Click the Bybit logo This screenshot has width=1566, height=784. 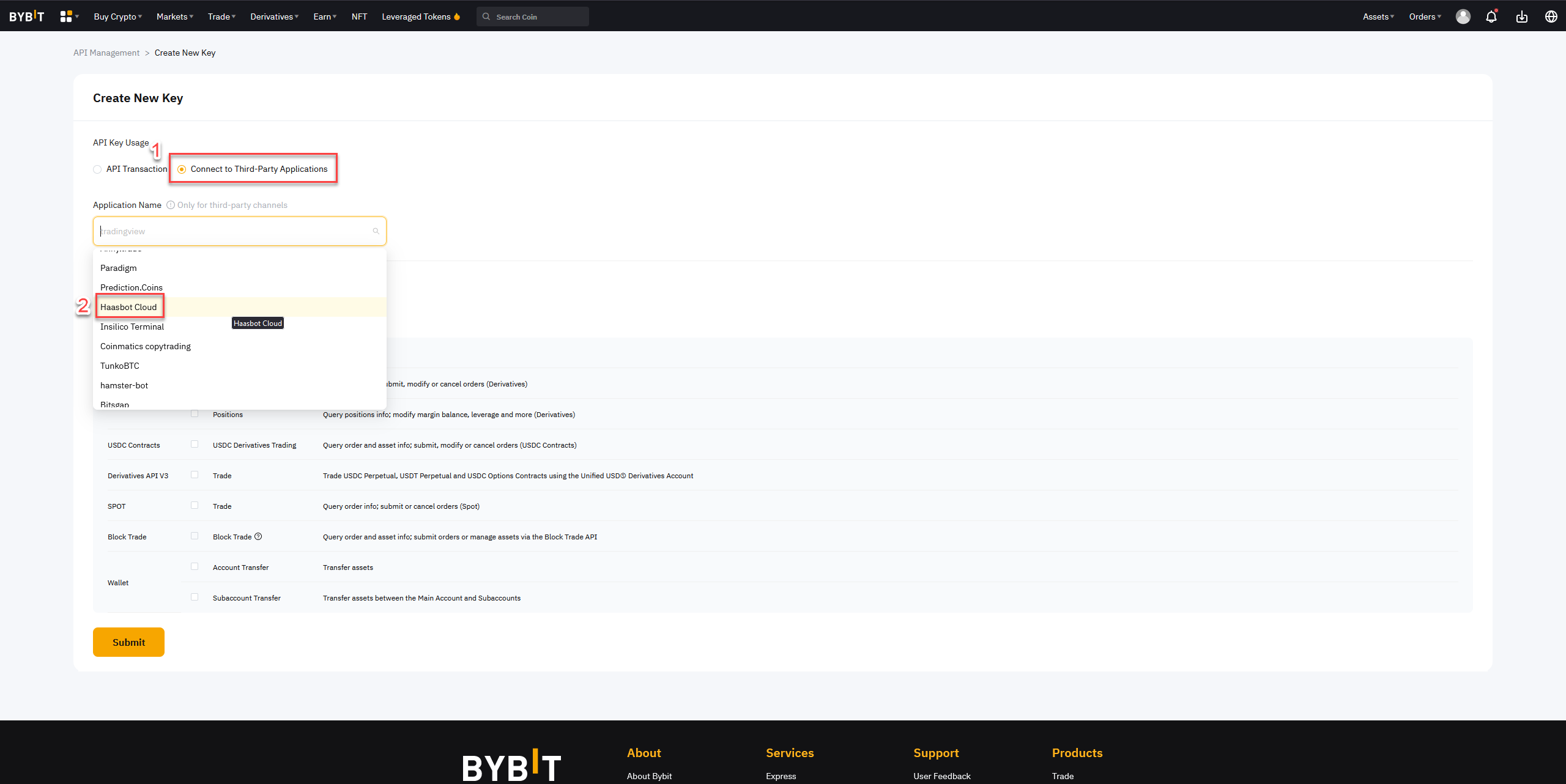(26, 16)
